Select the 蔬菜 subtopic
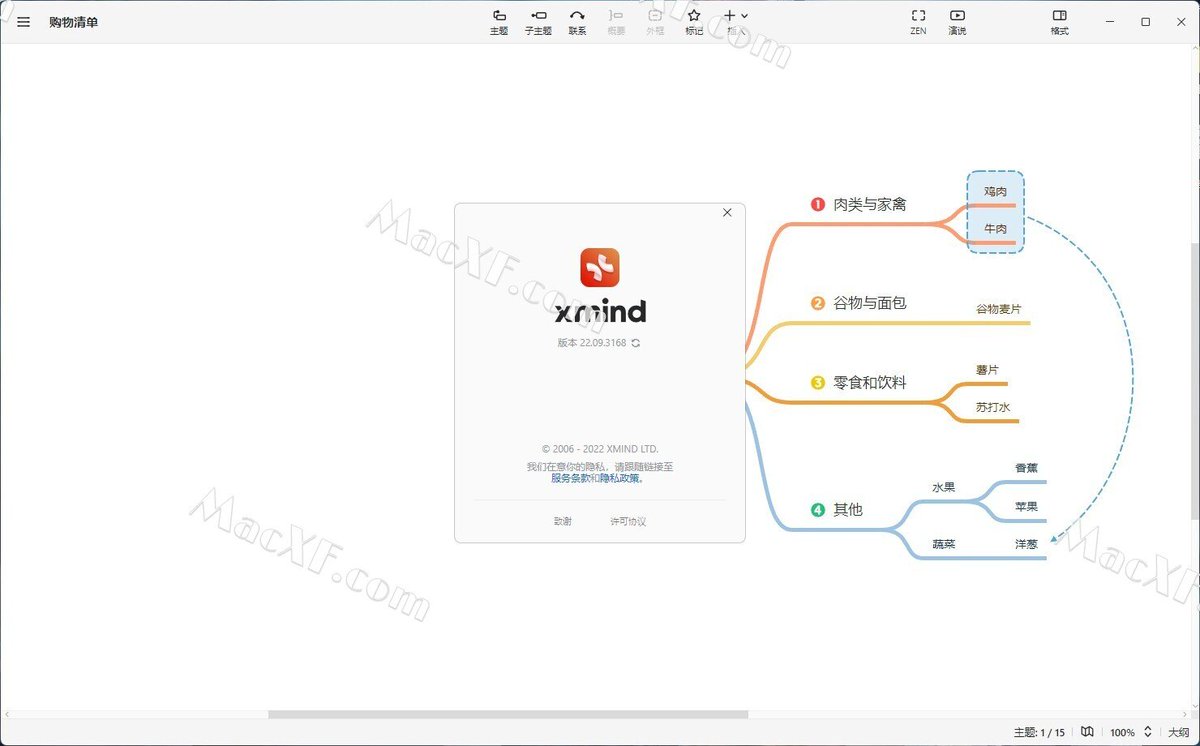Viewport: 1200px width, 746px height. pyautogui.click(x=944, y=544)
